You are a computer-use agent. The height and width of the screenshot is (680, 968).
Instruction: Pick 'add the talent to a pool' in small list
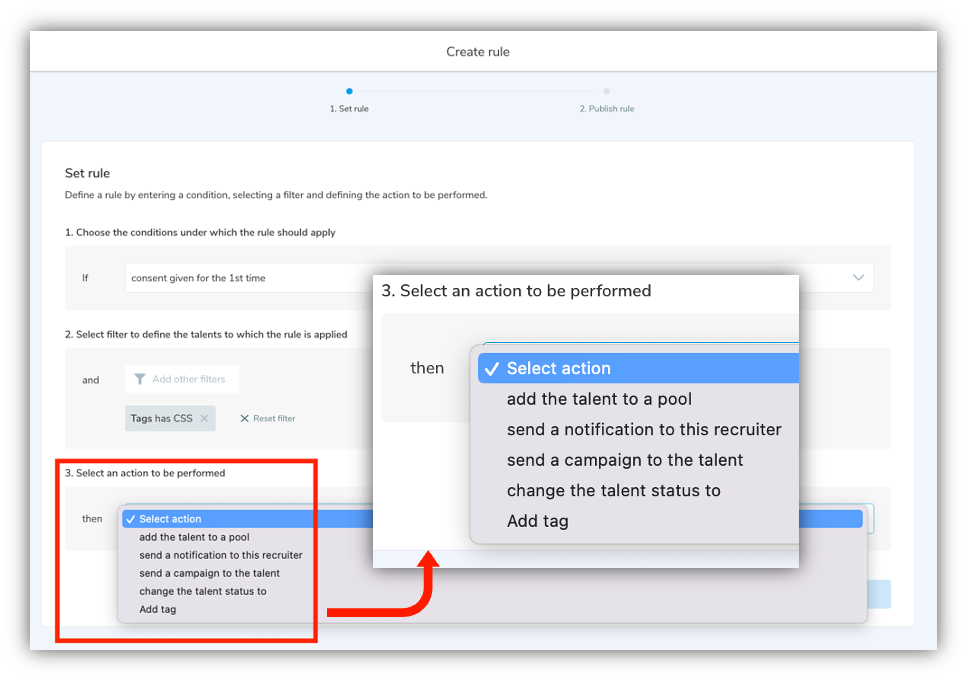pos(194,537)
